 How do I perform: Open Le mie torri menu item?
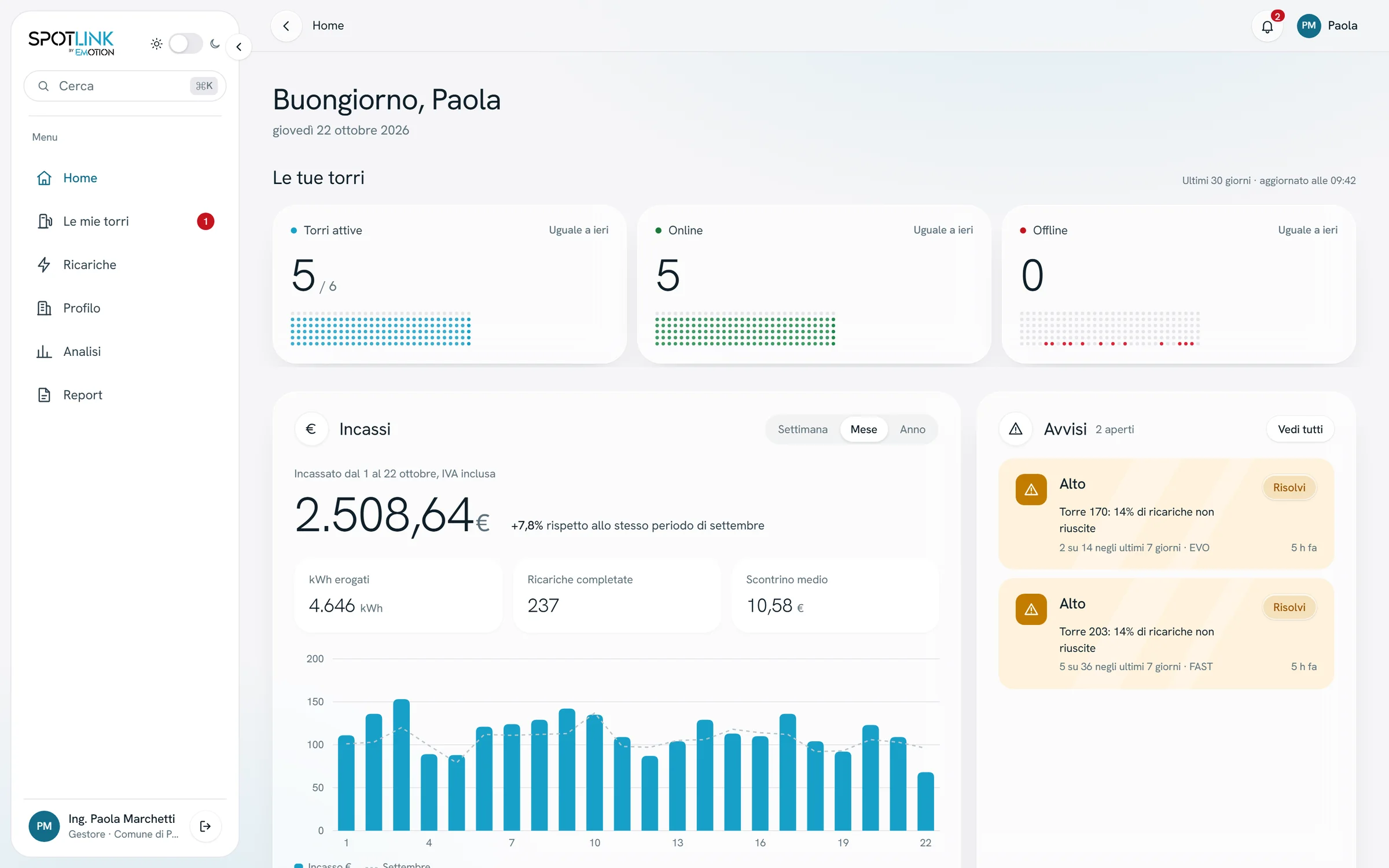pos(125,221)
